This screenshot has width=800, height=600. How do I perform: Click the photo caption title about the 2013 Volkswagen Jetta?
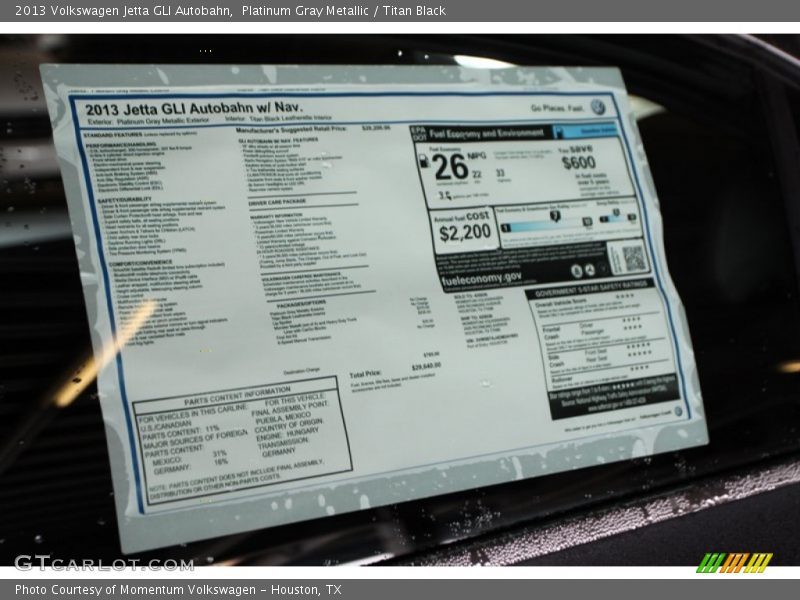point(230,11)
